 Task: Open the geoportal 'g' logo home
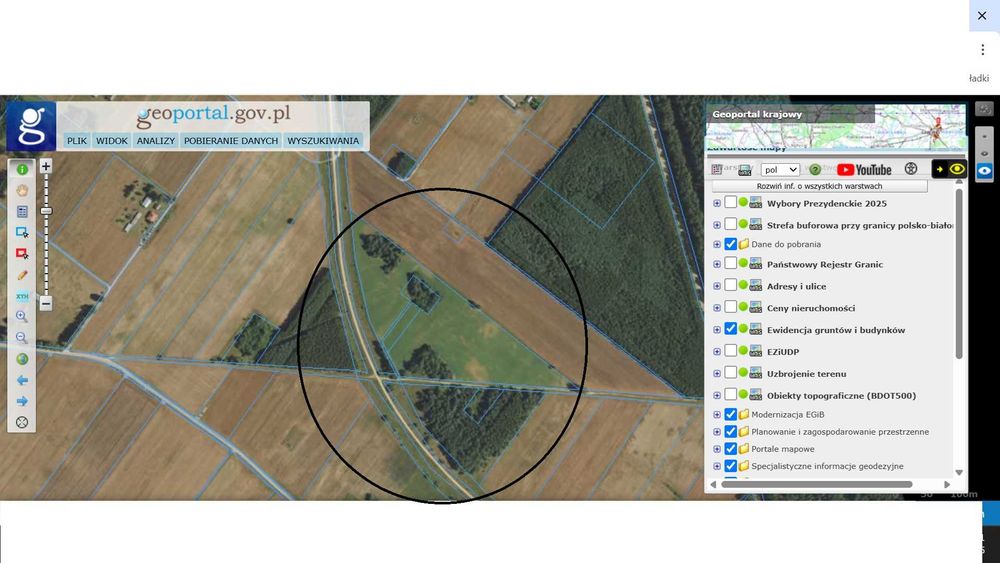(31, 126)
